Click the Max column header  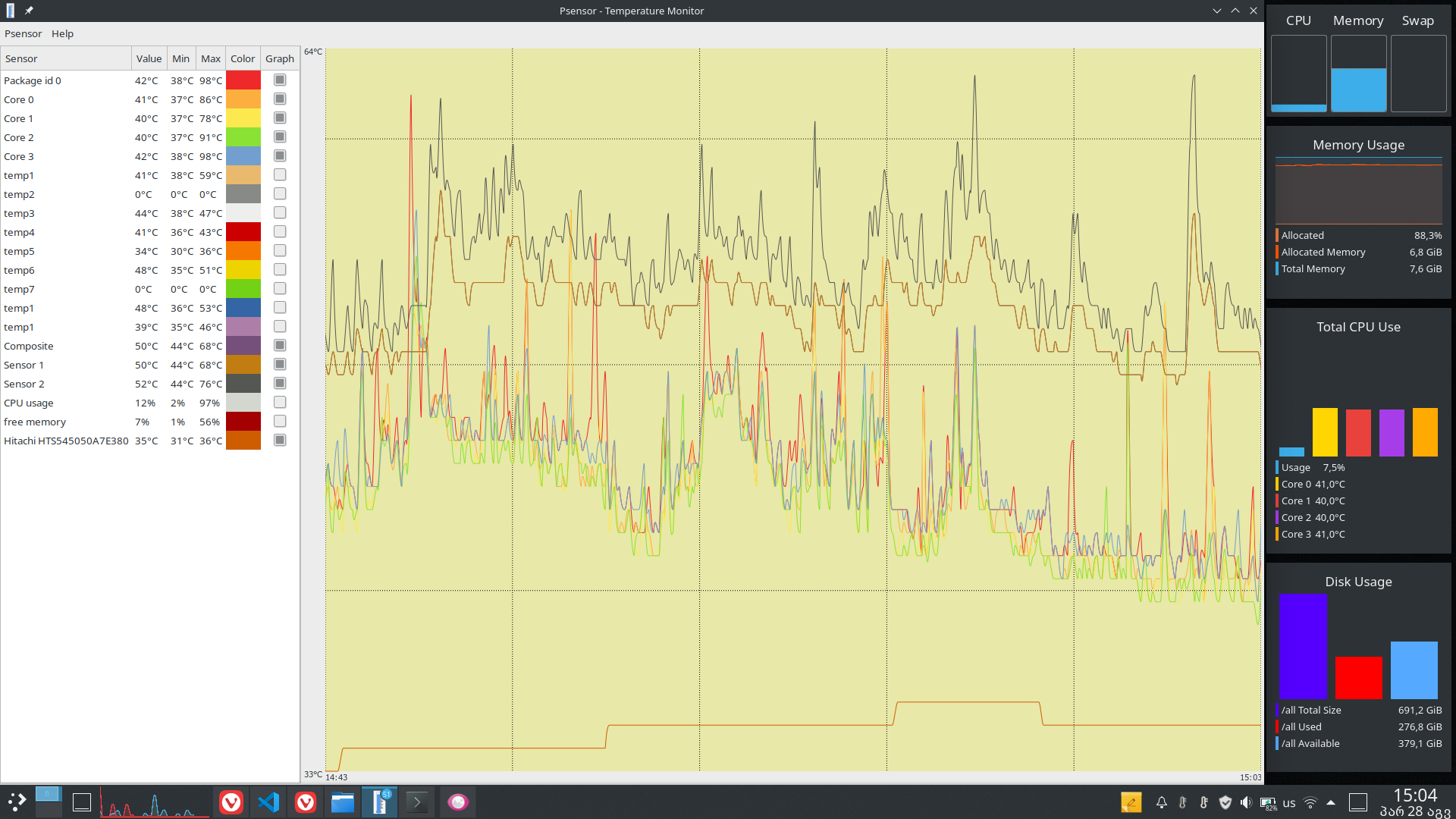(210, 58)
